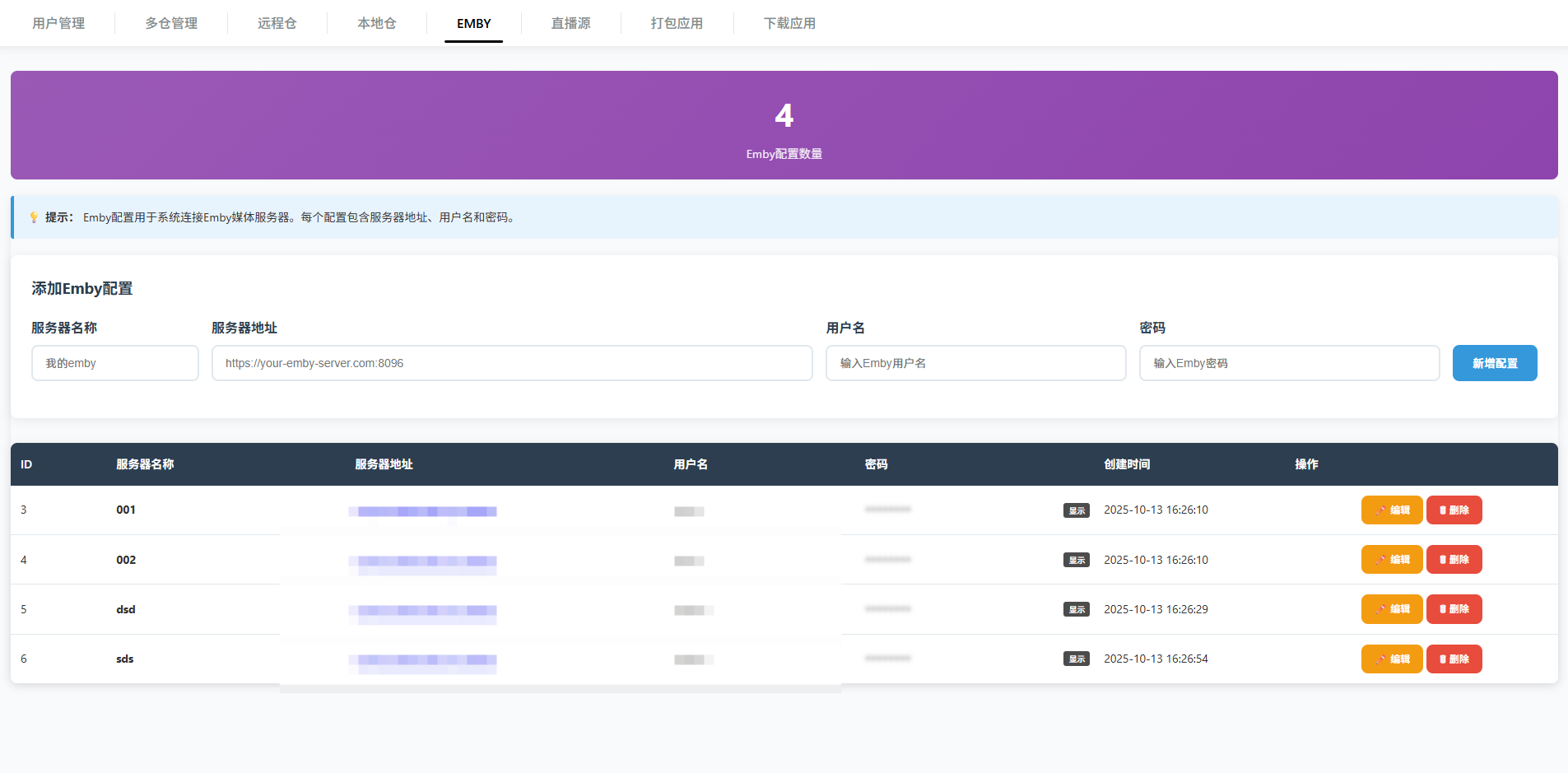Viewport: 1568px width, 773px height.
Task: Focus the 服务器地址 input field
Action: pyautogui.click(x=512, y=363)
